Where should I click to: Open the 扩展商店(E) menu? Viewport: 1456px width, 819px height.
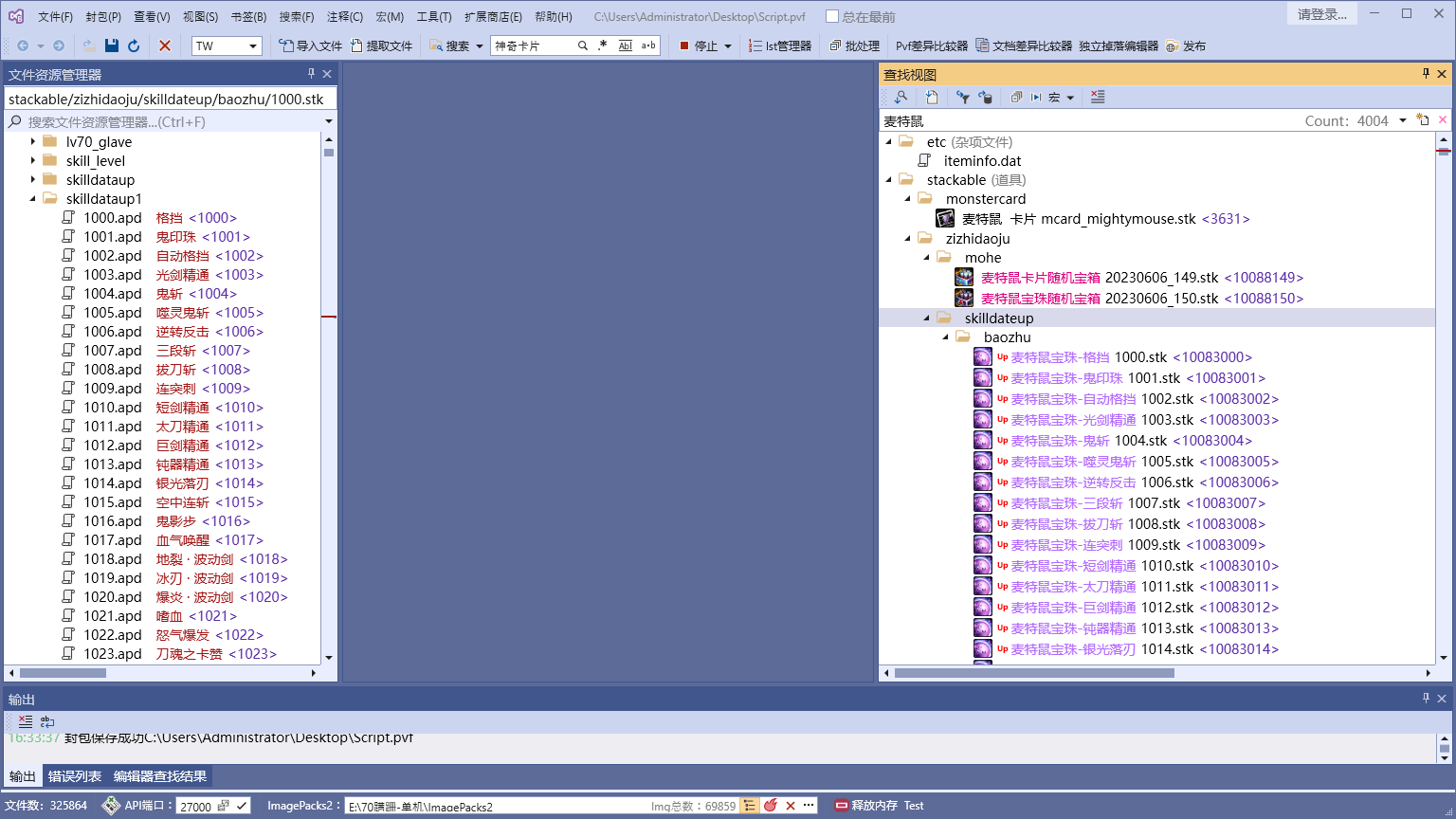click(493, 16)
